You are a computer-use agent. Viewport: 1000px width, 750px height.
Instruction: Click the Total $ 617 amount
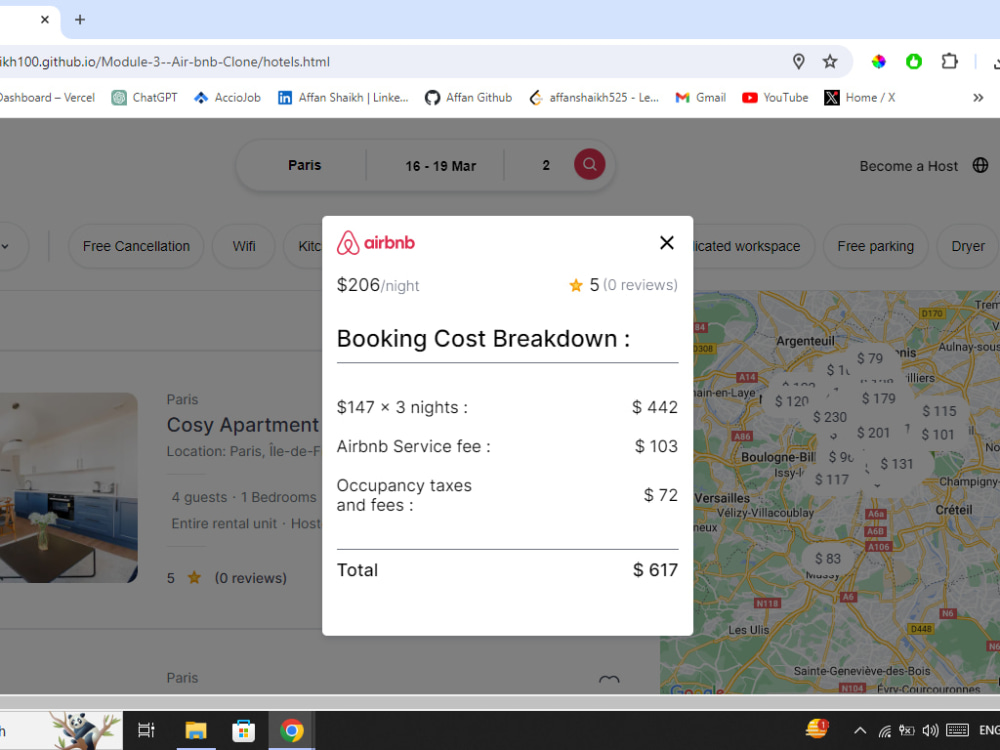coord(655,570)
